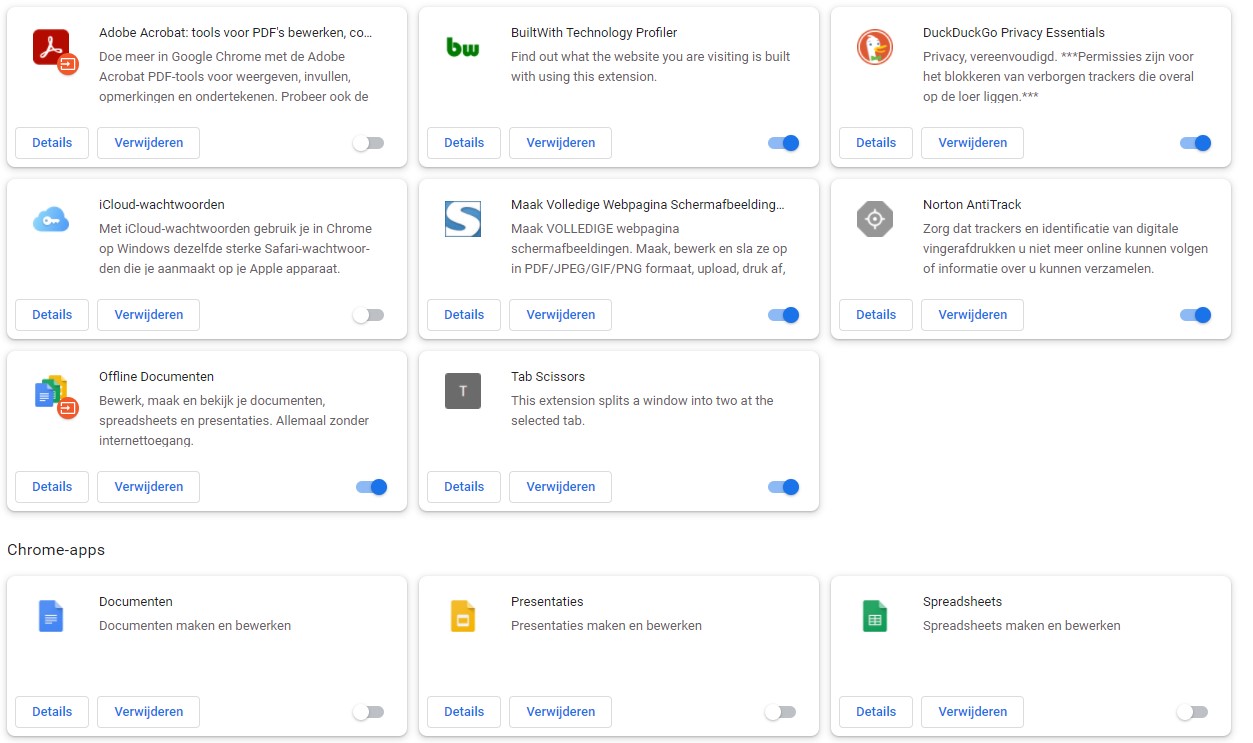
Task: Open Details for Documenten app
Action: [52, 712]
